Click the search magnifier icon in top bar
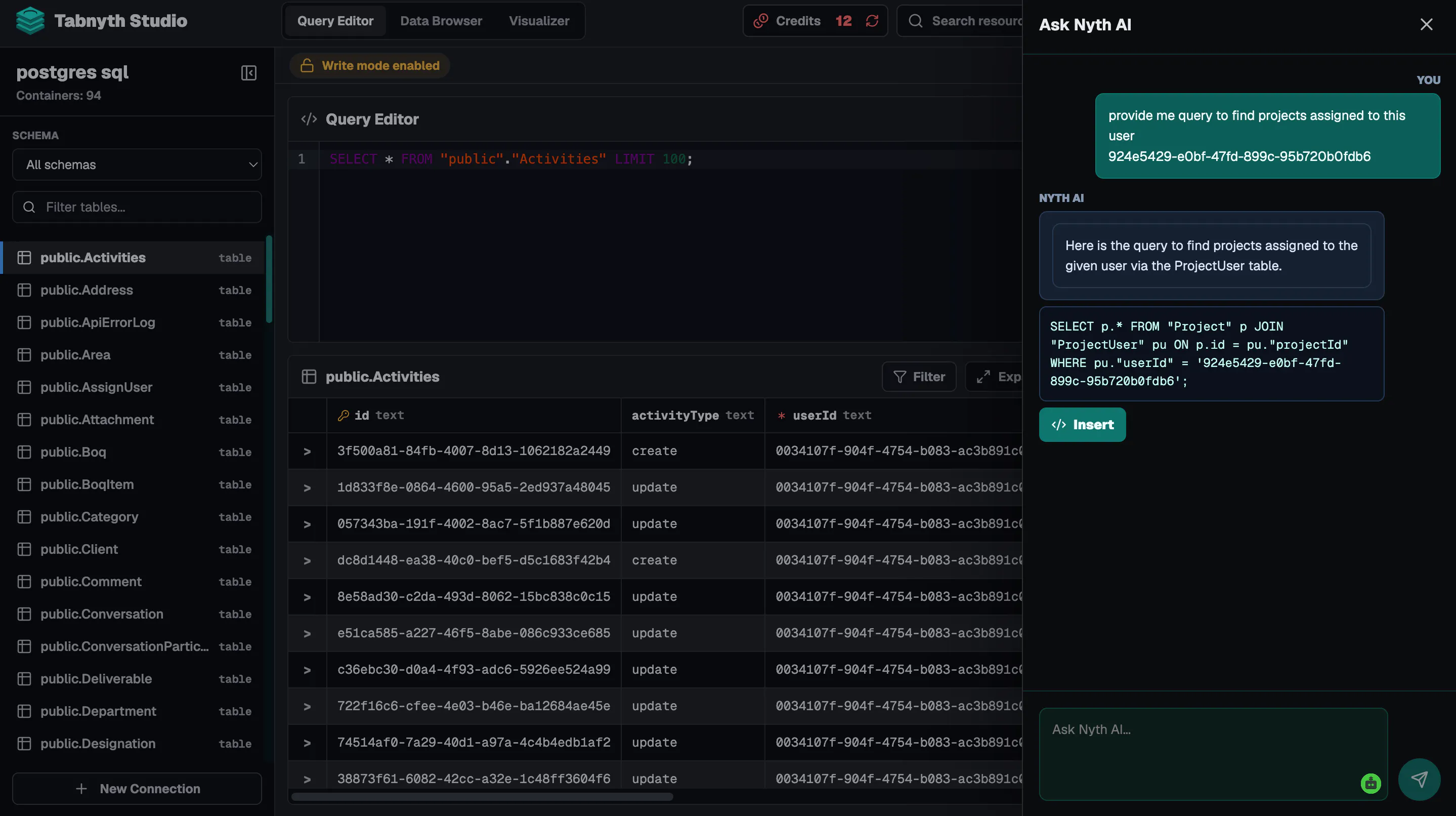This screenshot has width=1456, height=816. (916, 21)
